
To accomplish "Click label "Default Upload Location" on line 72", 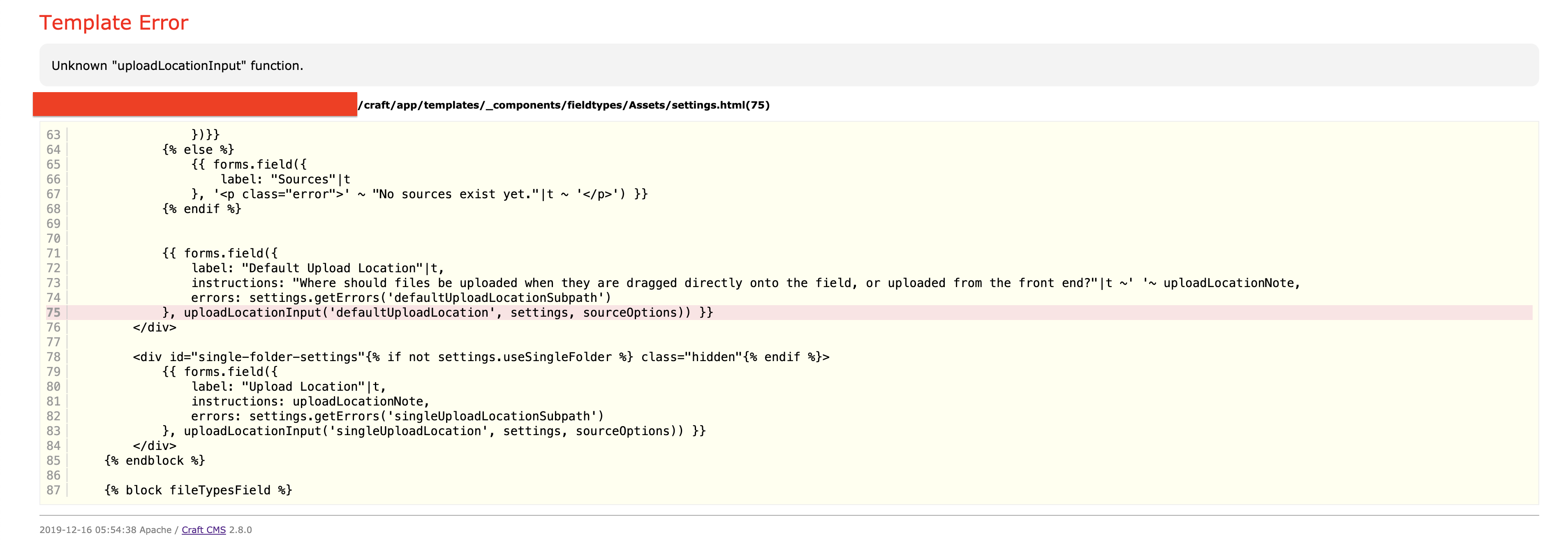I will pos(318,268).
